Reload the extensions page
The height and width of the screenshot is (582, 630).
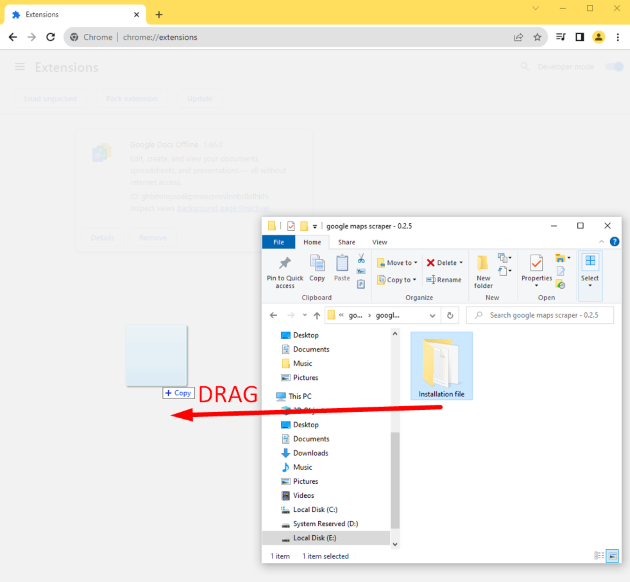click(x=51, y=37)
